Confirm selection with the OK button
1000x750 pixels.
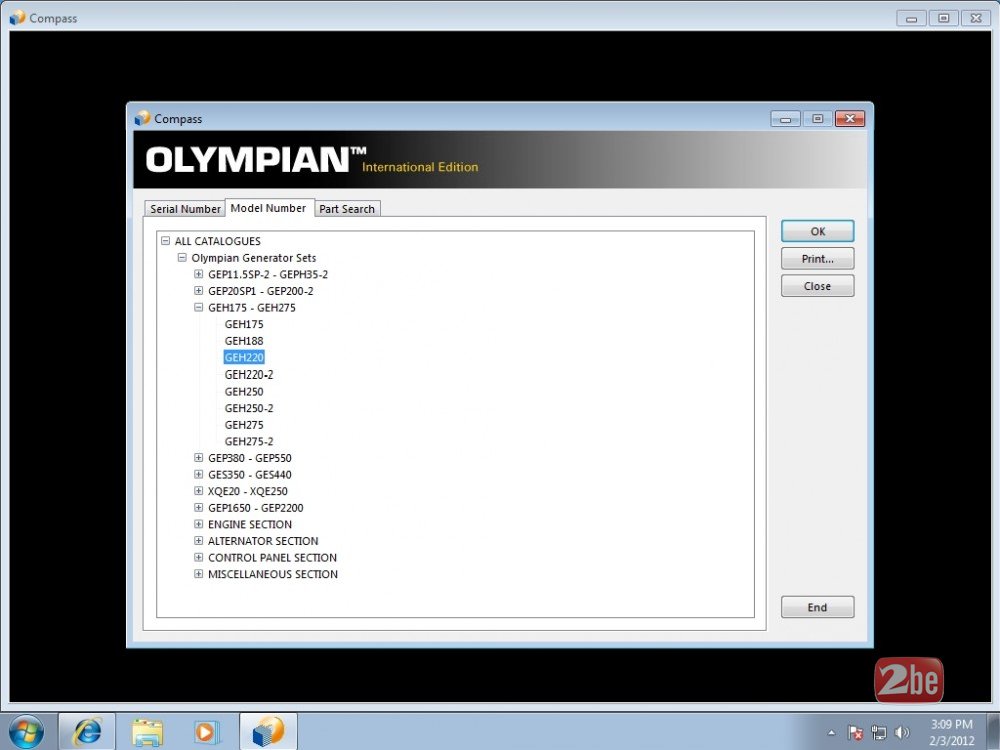(x=818, y=232)
